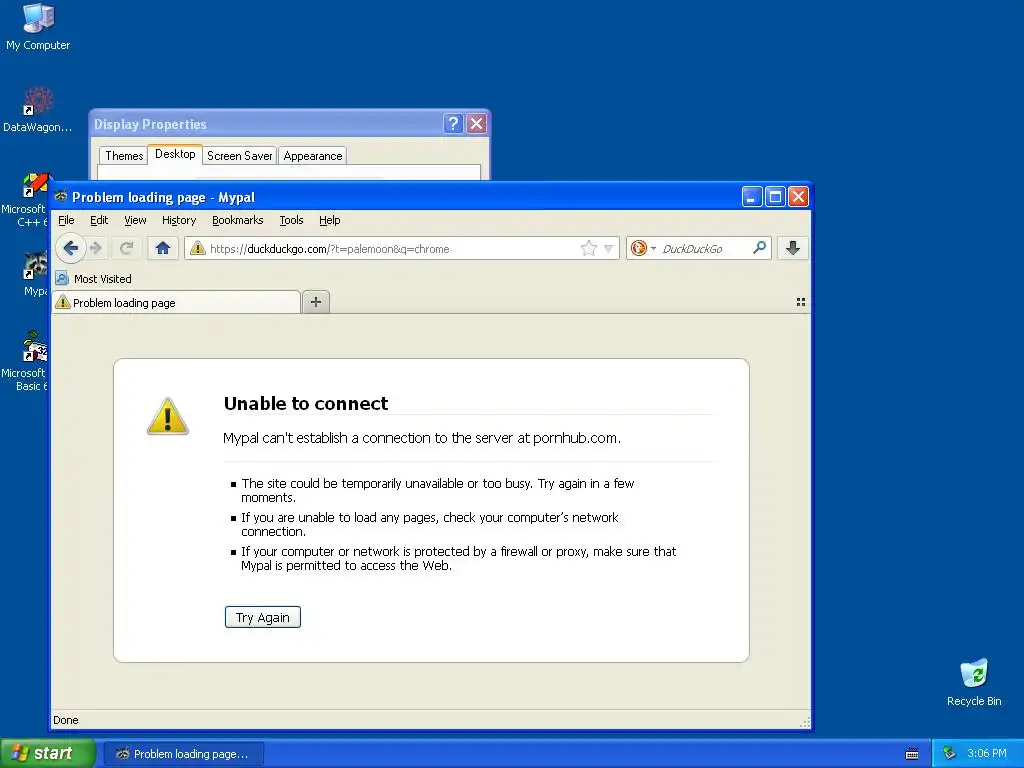The width and height of the screenshot is (1024, 768).
Task: Open the Home page button
Action: tap(163, 248)
